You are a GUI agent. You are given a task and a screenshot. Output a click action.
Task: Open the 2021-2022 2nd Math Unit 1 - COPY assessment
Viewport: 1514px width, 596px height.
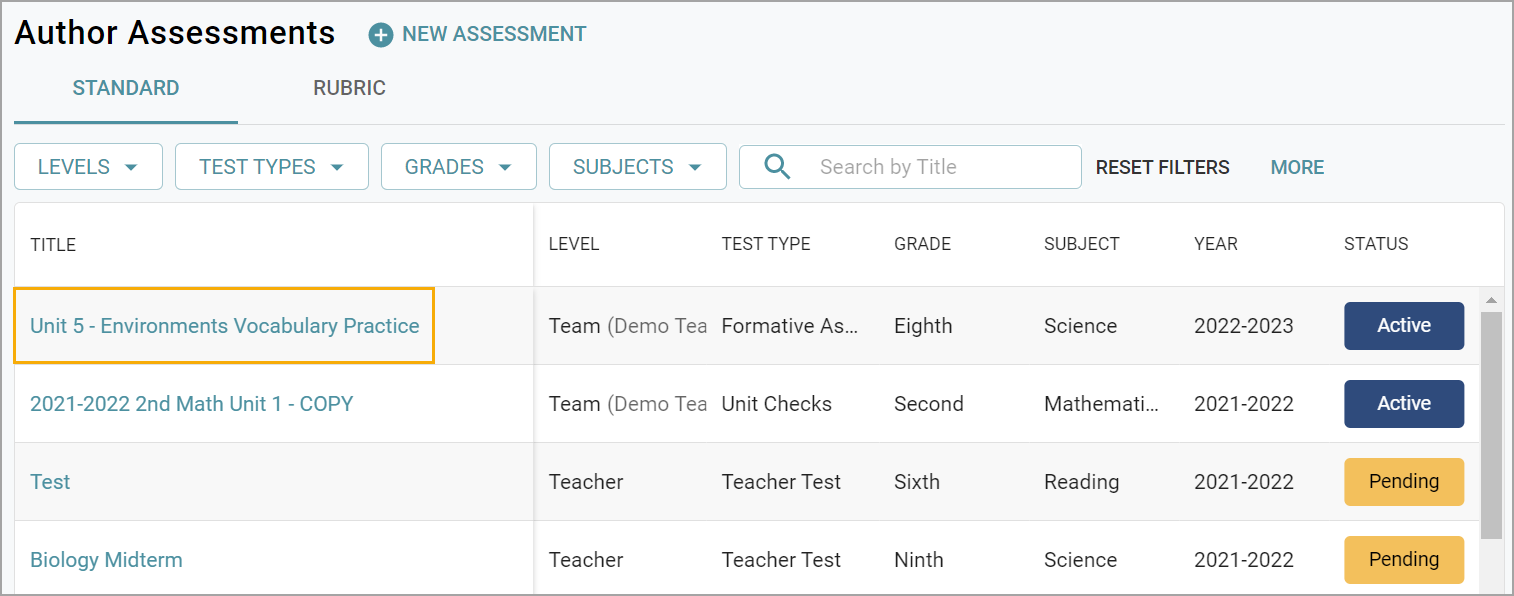point(192,404)
